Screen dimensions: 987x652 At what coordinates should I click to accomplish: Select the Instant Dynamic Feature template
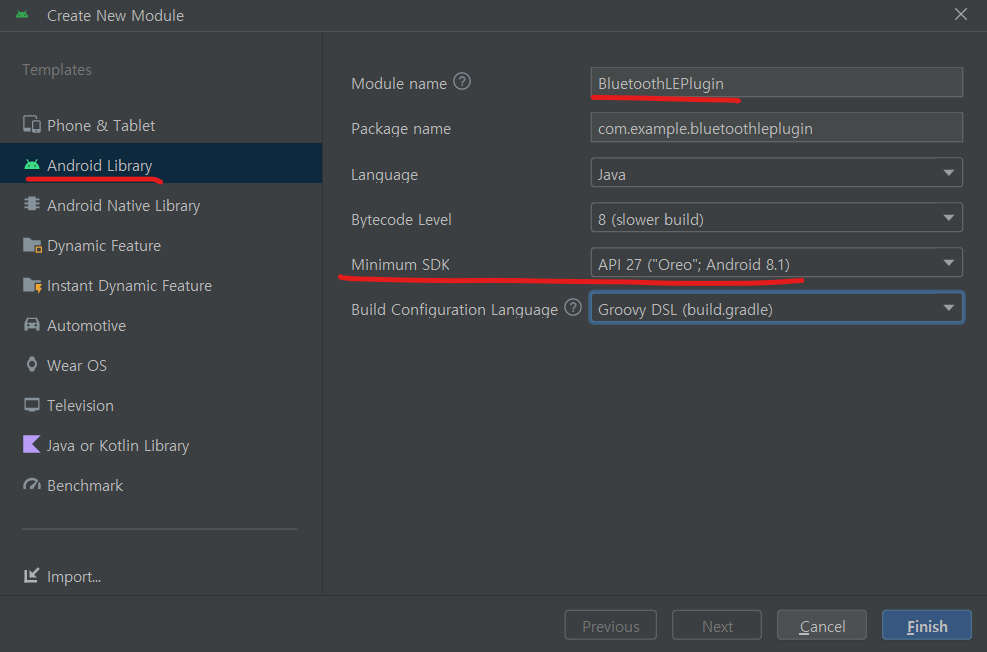pos(161,285)
